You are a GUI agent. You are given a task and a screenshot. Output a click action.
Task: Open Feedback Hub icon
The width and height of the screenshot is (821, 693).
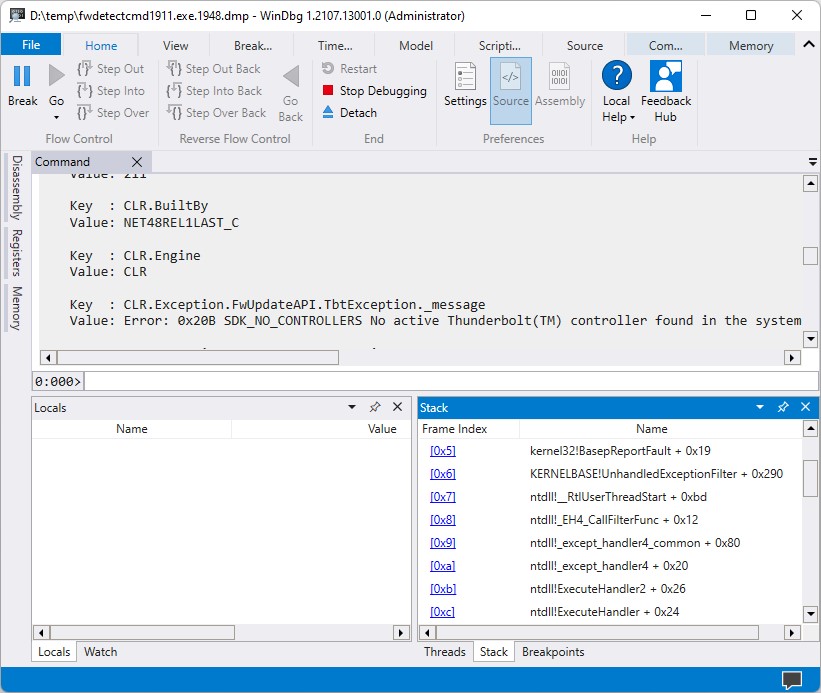[x=665, y=76]
